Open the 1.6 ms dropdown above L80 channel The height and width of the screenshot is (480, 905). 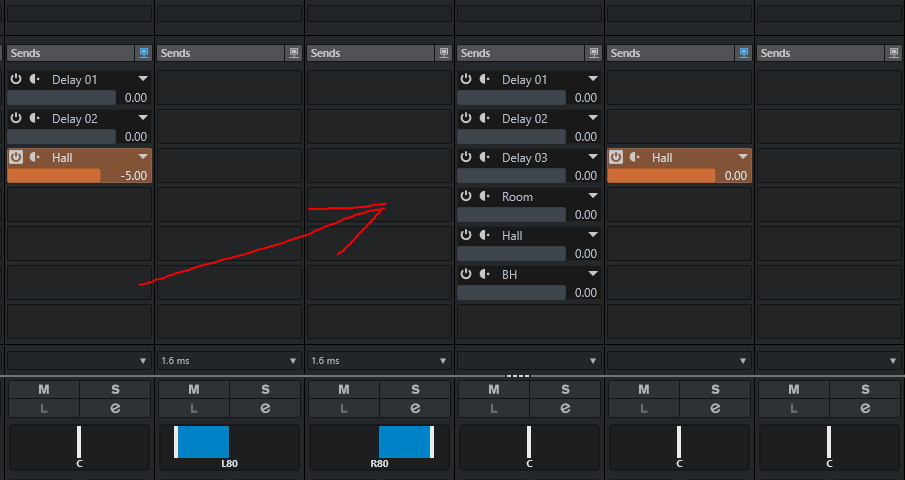(230, 360)
